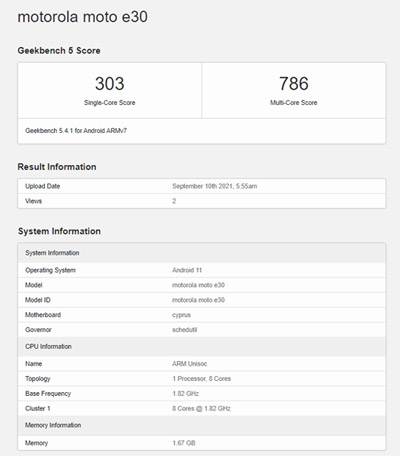
Task: Click the 'Multi-Core Score' label
Action: click(294, 103)
